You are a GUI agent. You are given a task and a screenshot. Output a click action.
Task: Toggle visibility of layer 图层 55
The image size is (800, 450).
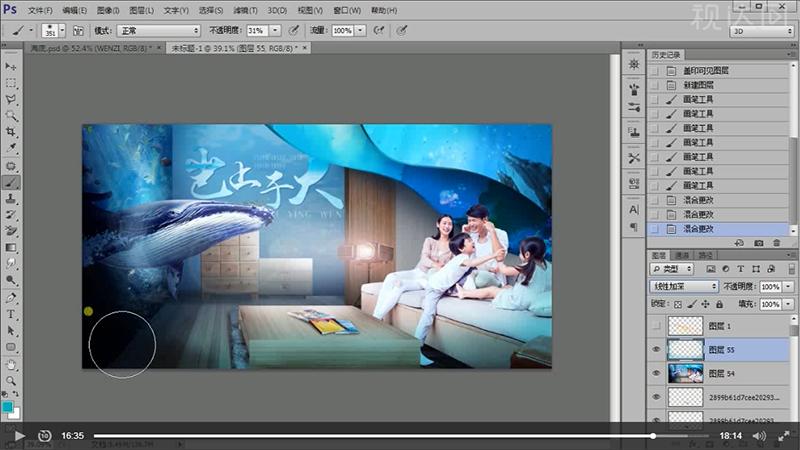tap(657, 349)
